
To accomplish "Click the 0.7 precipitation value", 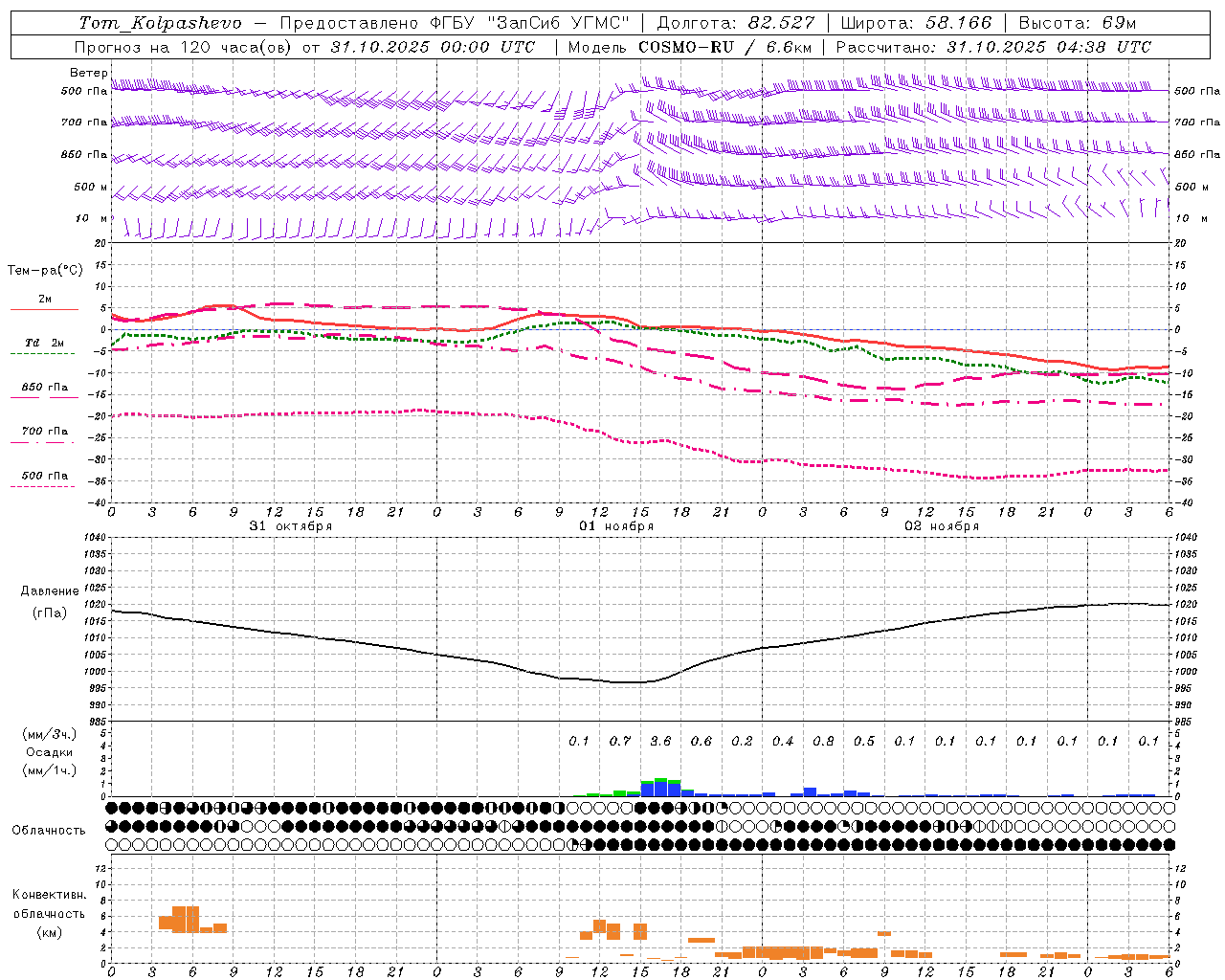I will coord(620,742).
